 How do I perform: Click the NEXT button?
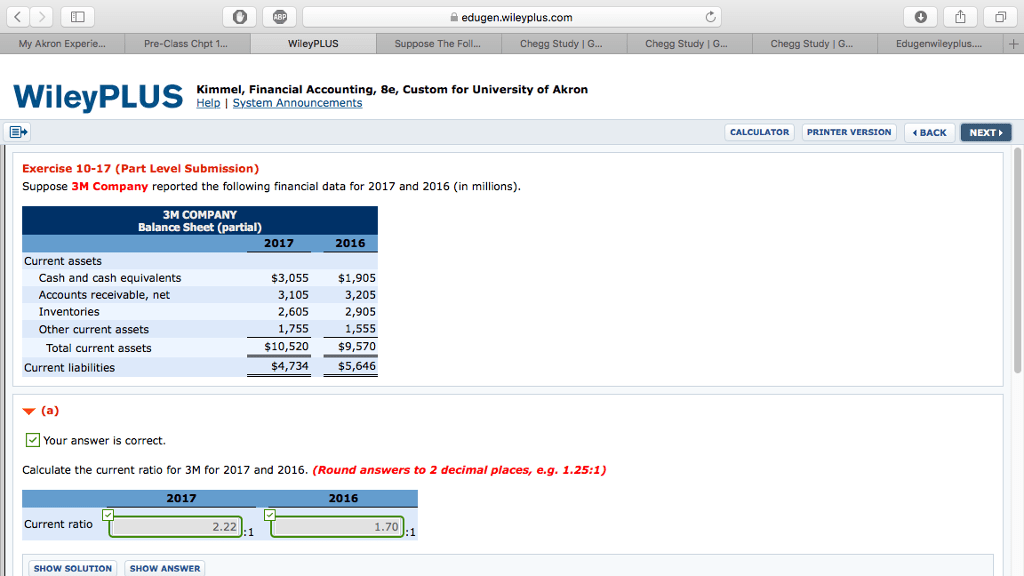986,133
